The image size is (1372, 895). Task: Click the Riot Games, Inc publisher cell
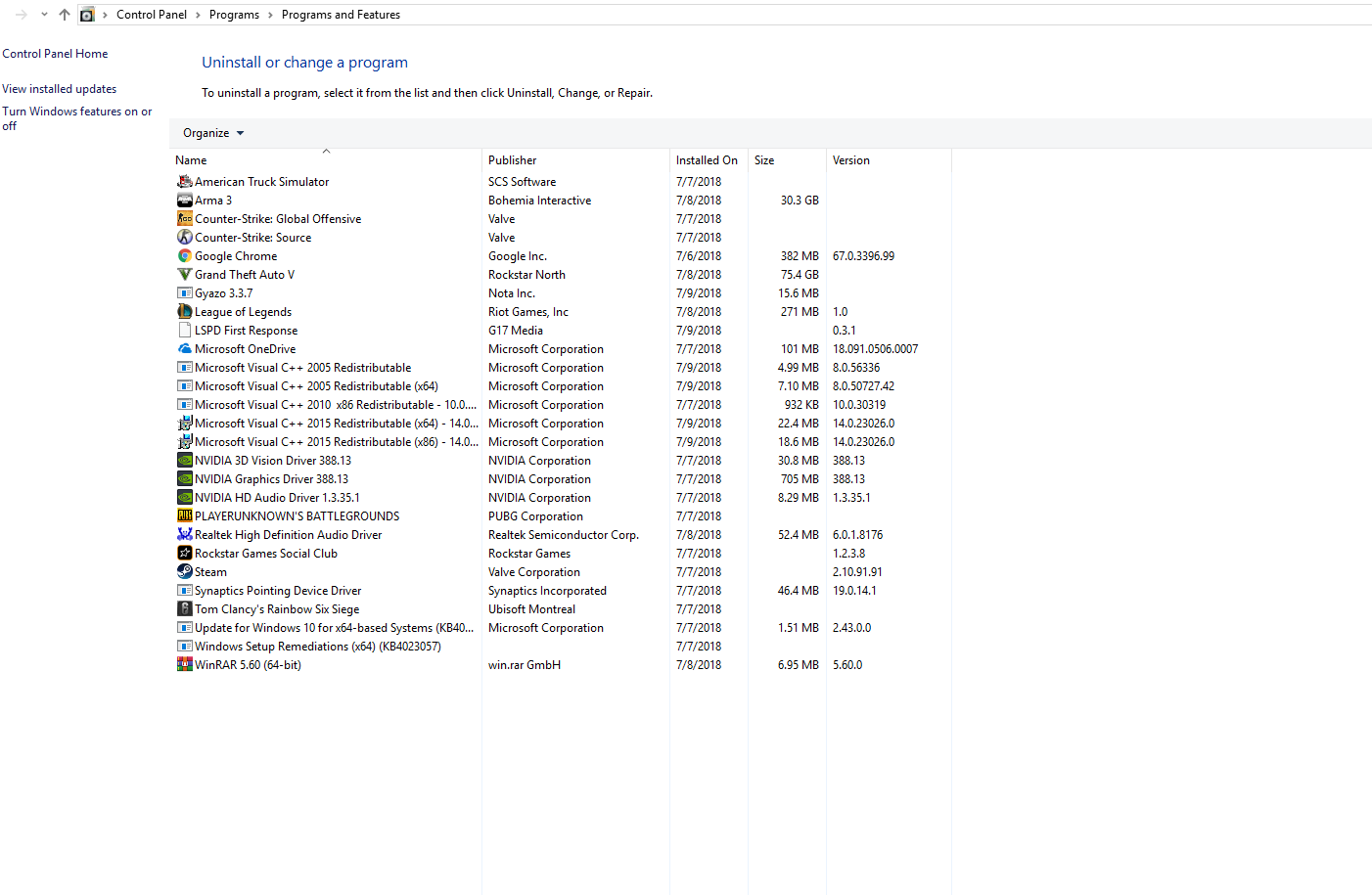(x=528, y=312)
